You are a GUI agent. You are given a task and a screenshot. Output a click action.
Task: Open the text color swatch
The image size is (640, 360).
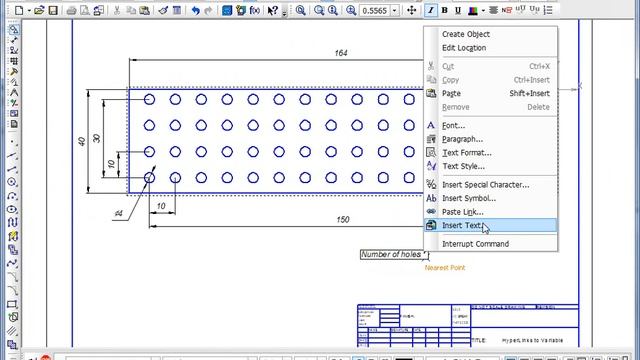(x=473, y=11)
